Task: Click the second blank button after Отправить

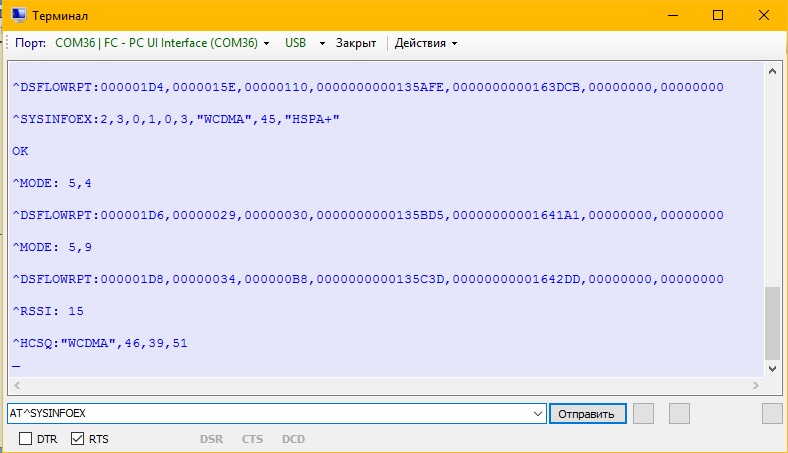Action: 679,413
